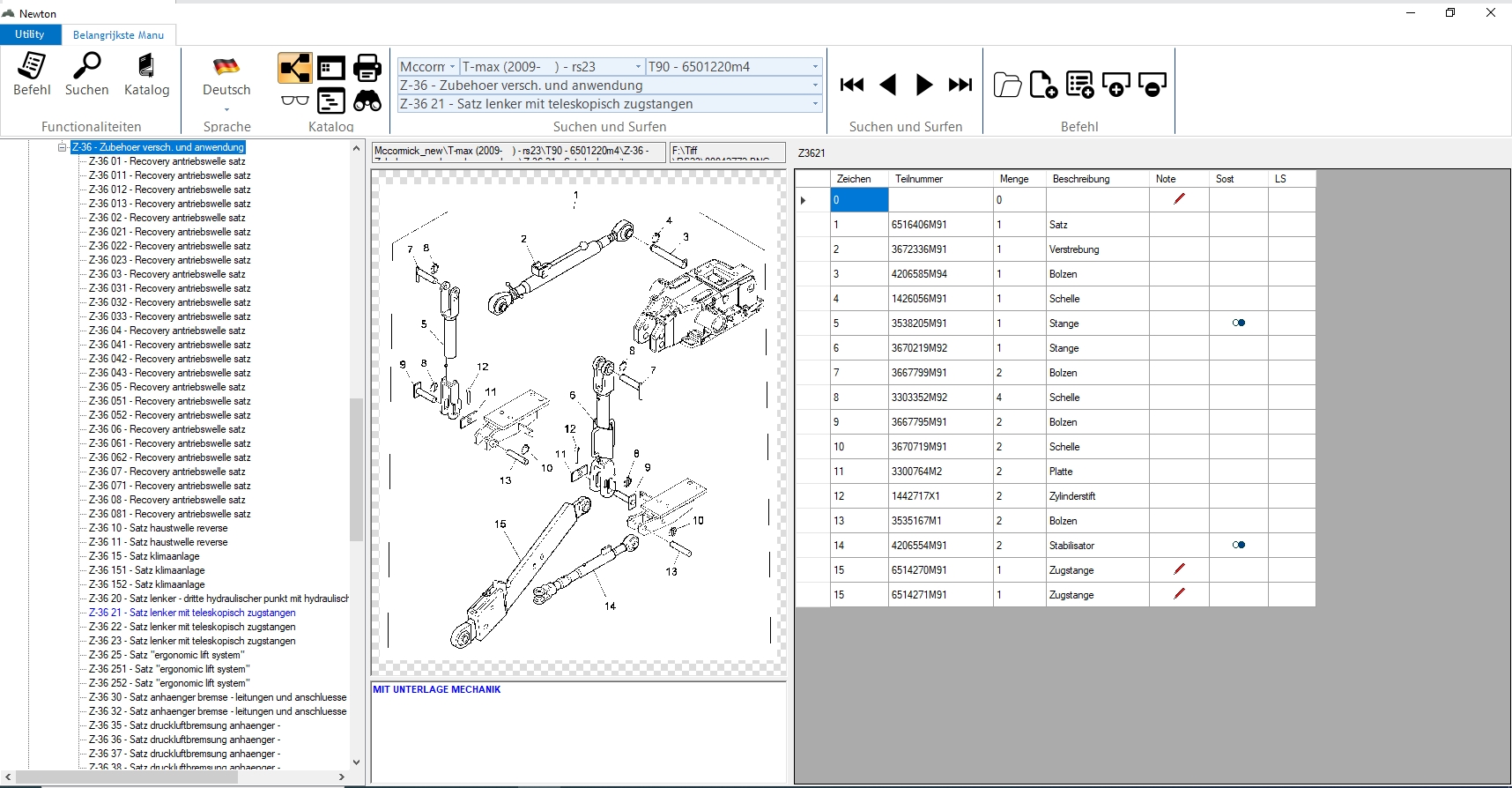
Task: Click the note pencil for part 6514270M91
Action: pyautogui.click(x=1179, y=569)
